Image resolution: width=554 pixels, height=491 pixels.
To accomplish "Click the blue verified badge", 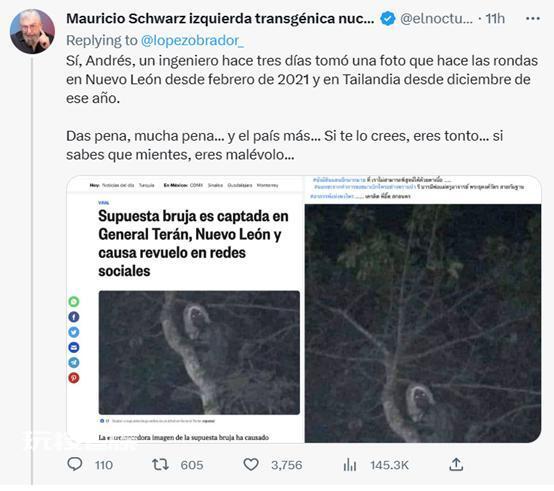I will [x=388, y=18].
